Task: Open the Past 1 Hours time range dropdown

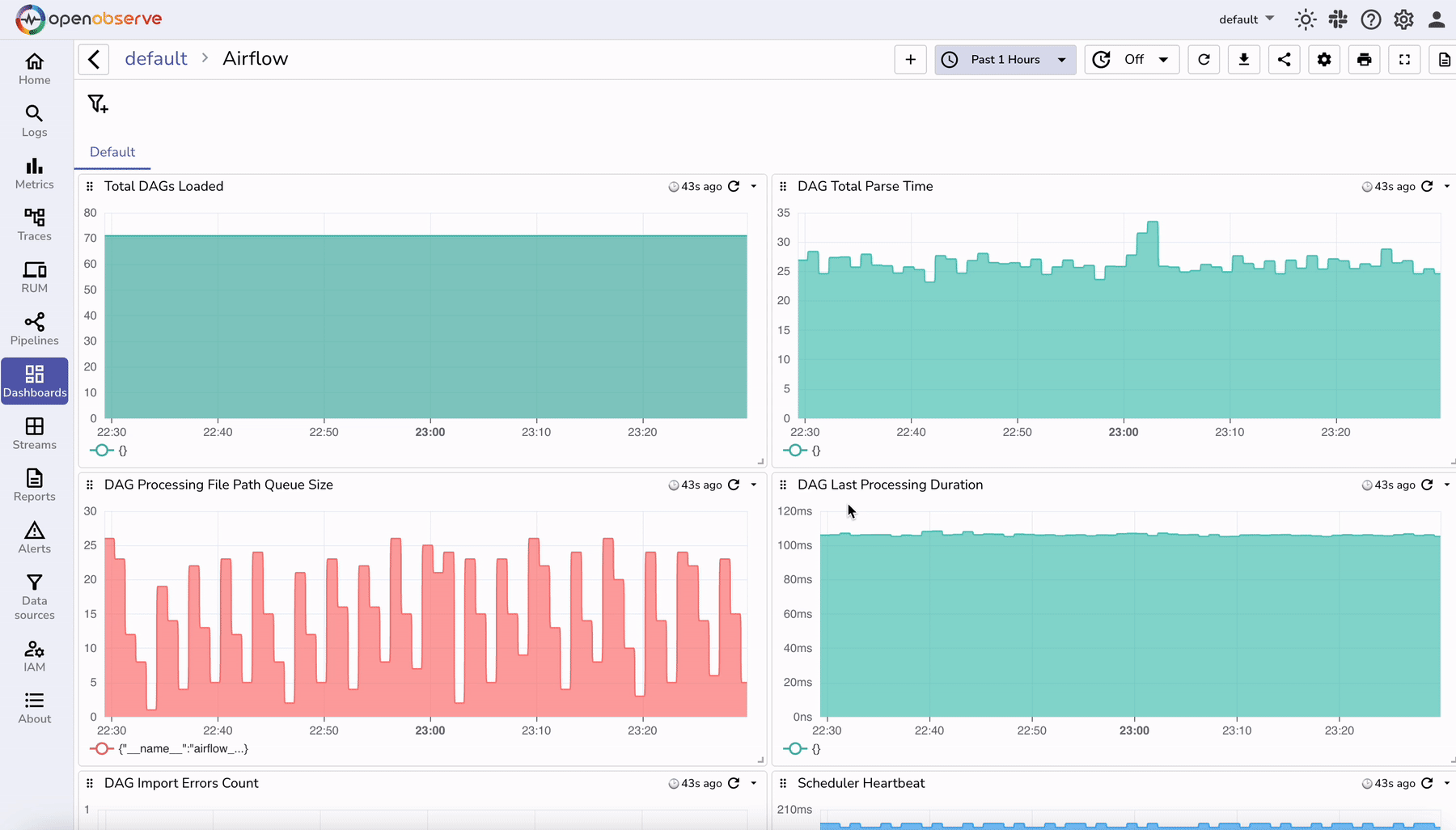Action: click(1005, 59)
